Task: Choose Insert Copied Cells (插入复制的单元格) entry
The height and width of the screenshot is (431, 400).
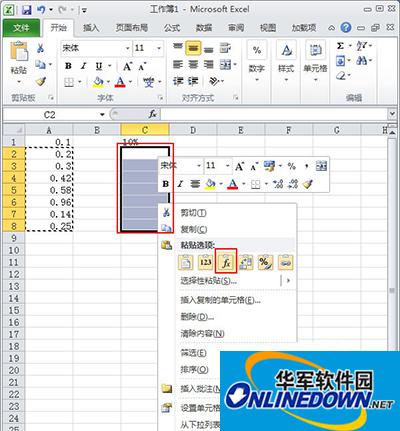Action: (x=227, y=300)
